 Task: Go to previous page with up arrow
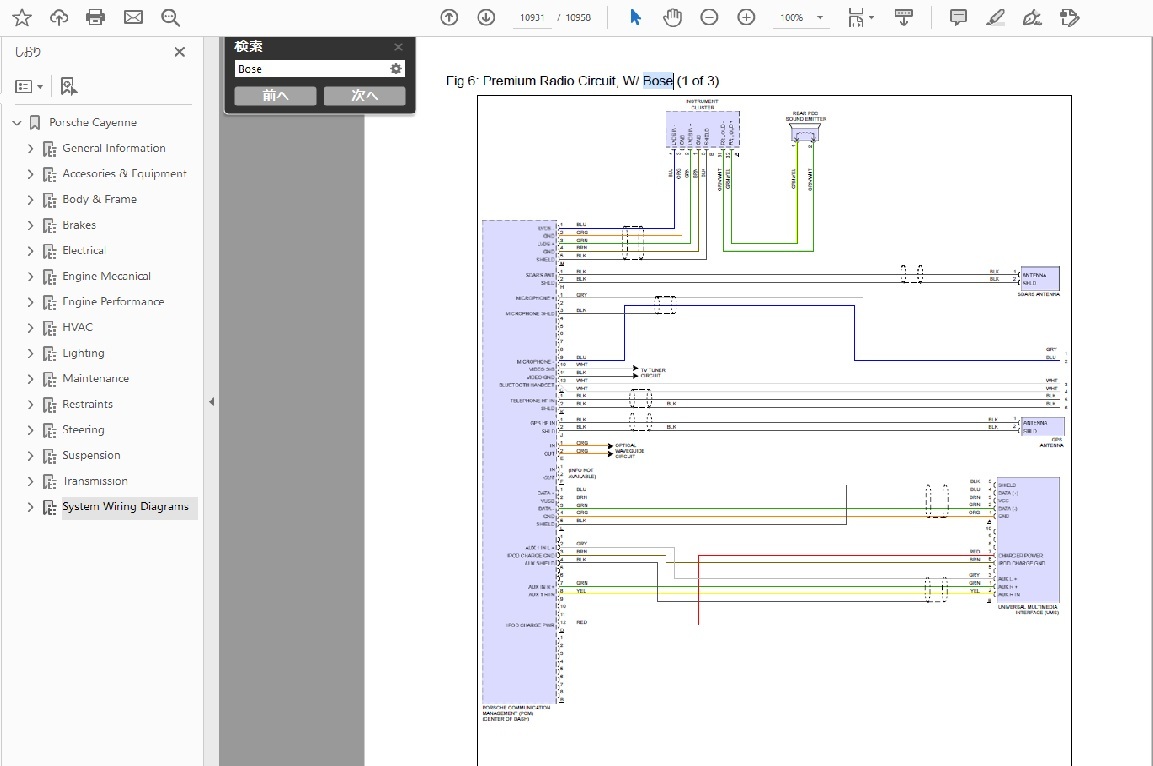click(449, 17)
